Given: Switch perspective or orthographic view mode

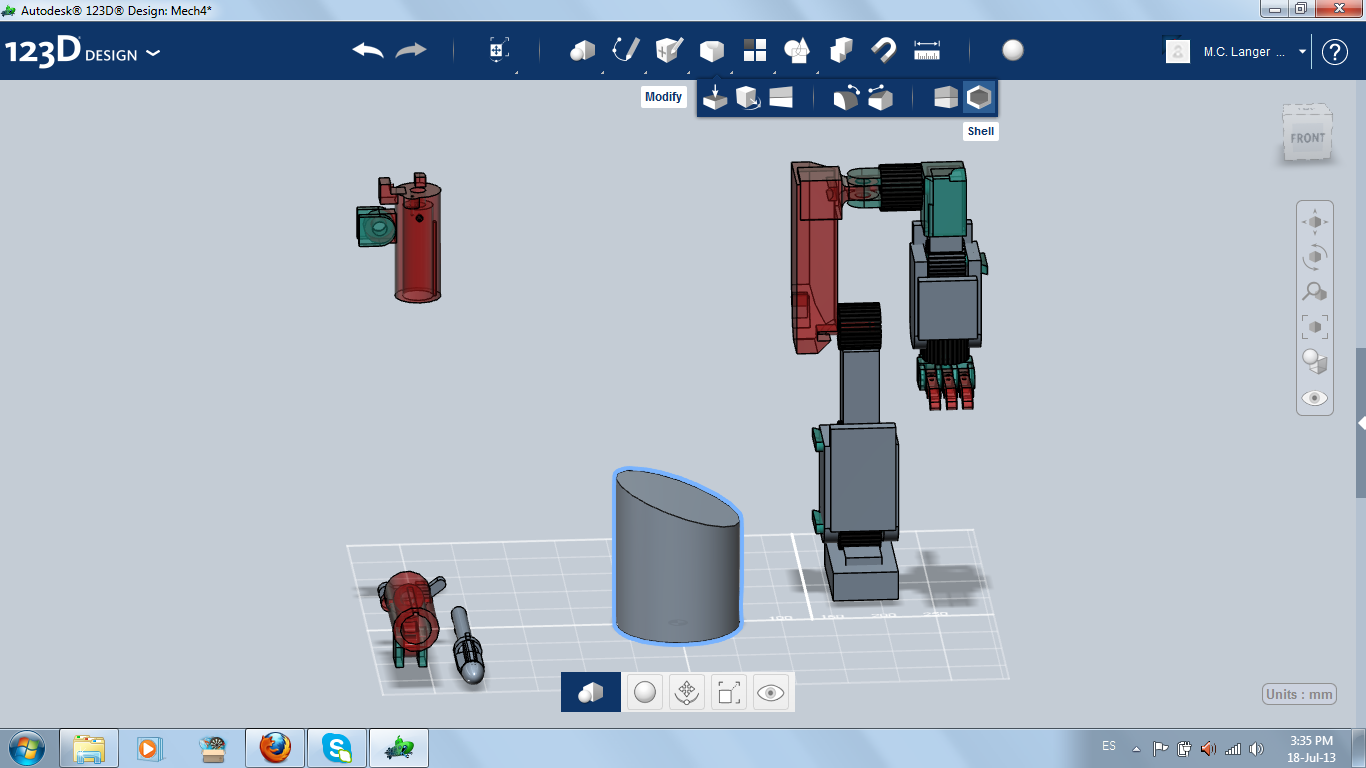Looking at the screenshot, I should point(1315,362).
